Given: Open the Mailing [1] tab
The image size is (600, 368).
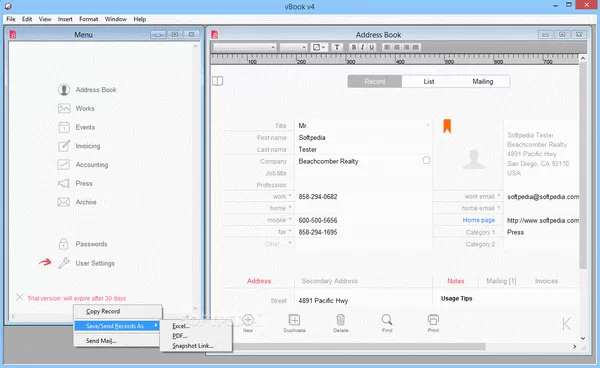Looking at the screenshot, I should pos(501,281).
